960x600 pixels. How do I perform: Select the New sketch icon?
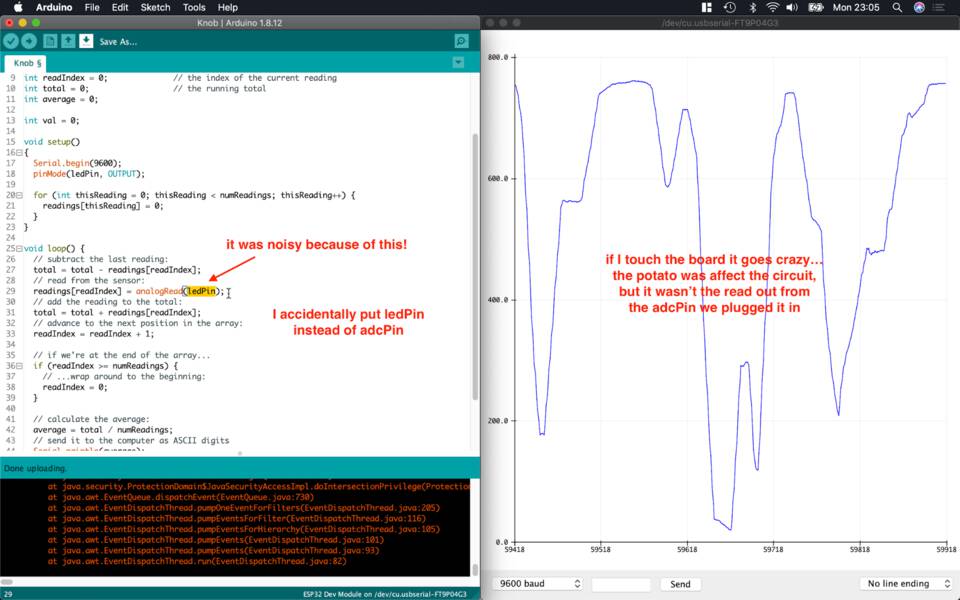pos(49,41)
